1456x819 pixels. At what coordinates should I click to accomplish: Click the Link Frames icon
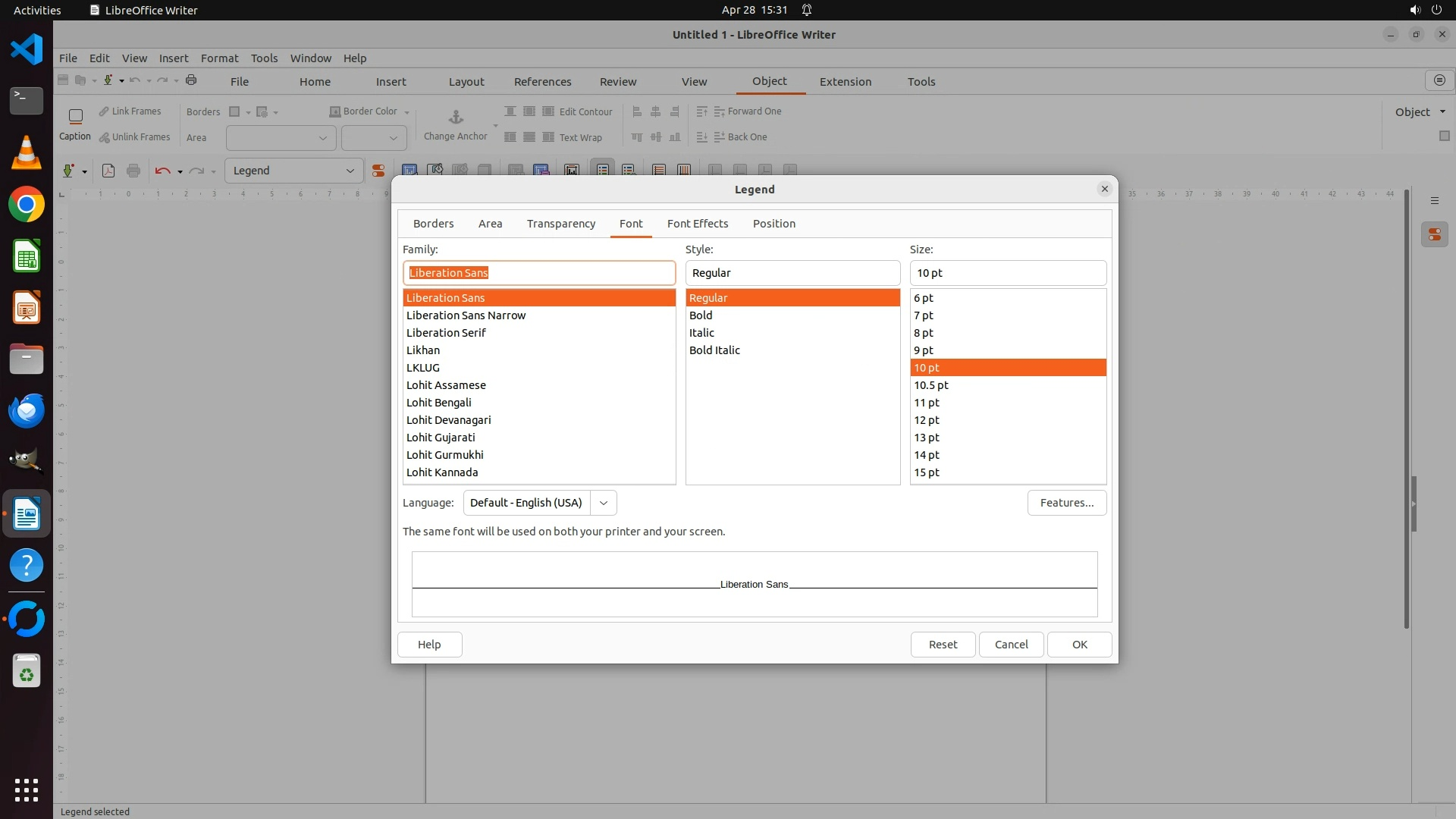click(x=105, y=111)
